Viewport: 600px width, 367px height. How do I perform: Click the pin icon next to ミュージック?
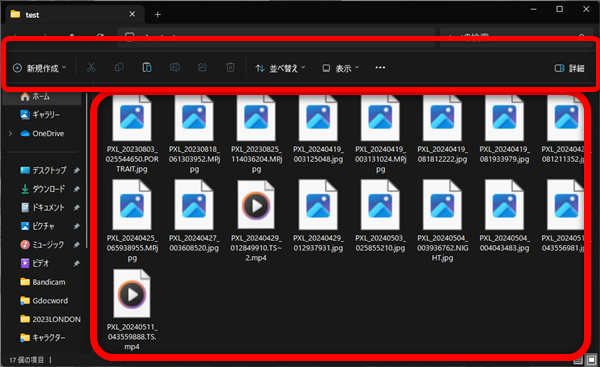(x=77, y=245)
